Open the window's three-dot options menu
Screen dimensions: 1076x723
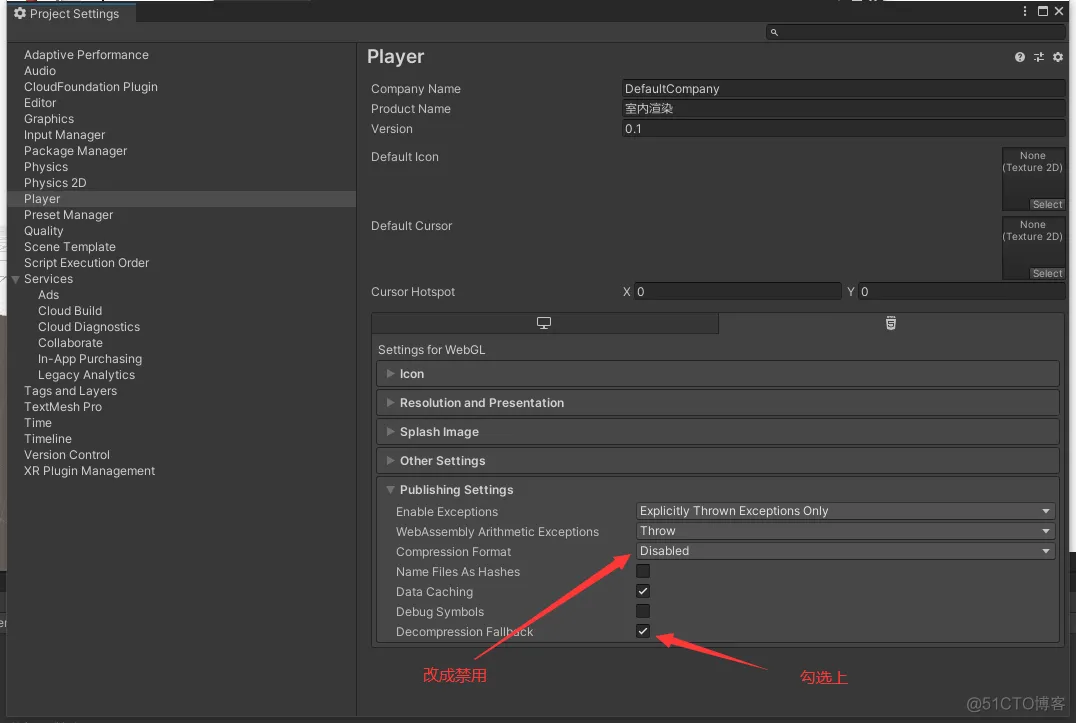pos(1025,12)
